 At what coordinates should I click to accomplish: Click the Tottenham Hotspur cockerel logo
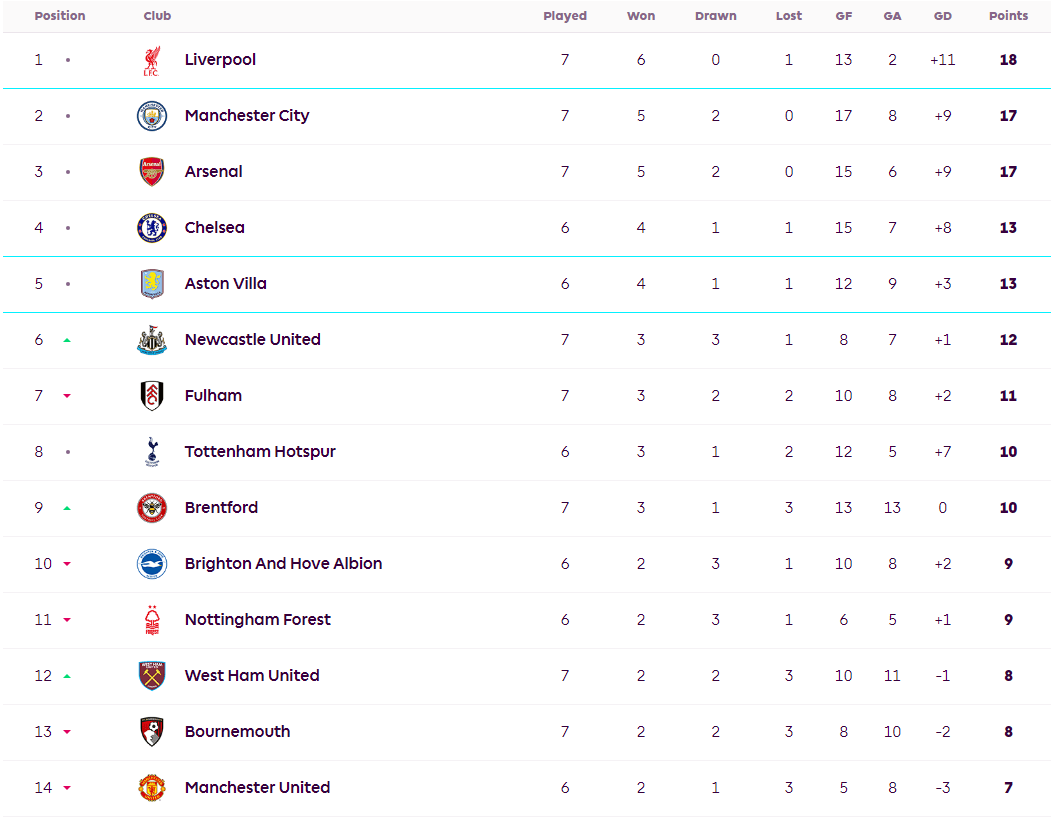151,452
